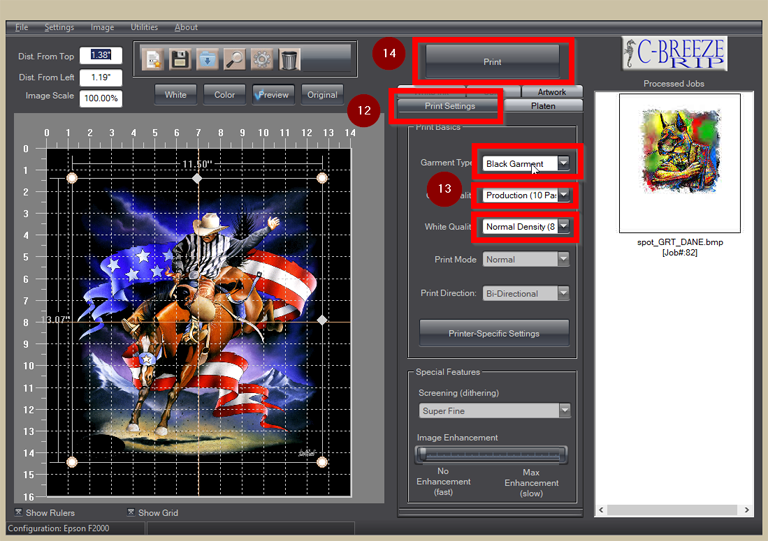Screen dimensions: 768x541
Task: Toggle the Show Rulers checkbox
Action: [18, 512]
